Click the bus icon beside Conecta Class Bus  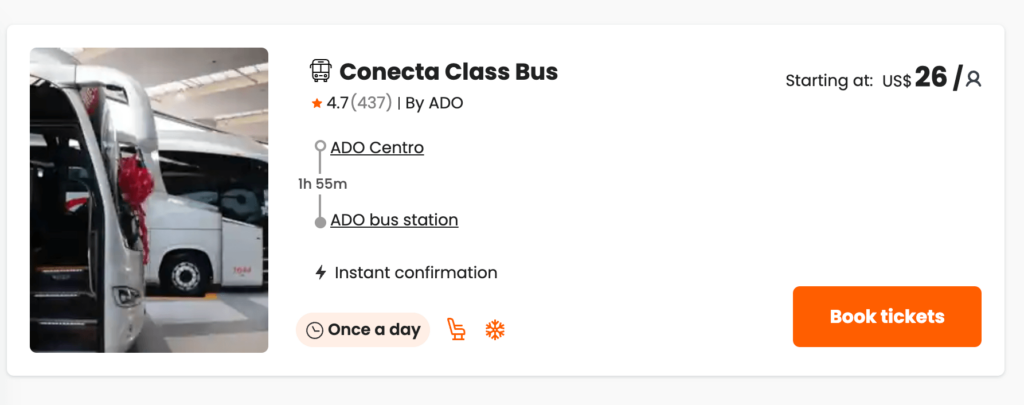[320, 71]
